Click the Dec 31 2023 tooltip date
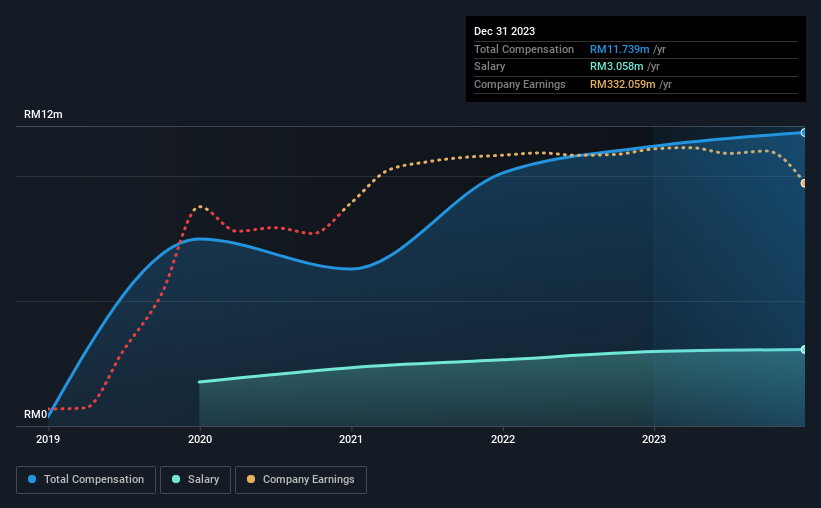Image resolution: width=821 pixels, height=508 pixels. coord(504,31)
